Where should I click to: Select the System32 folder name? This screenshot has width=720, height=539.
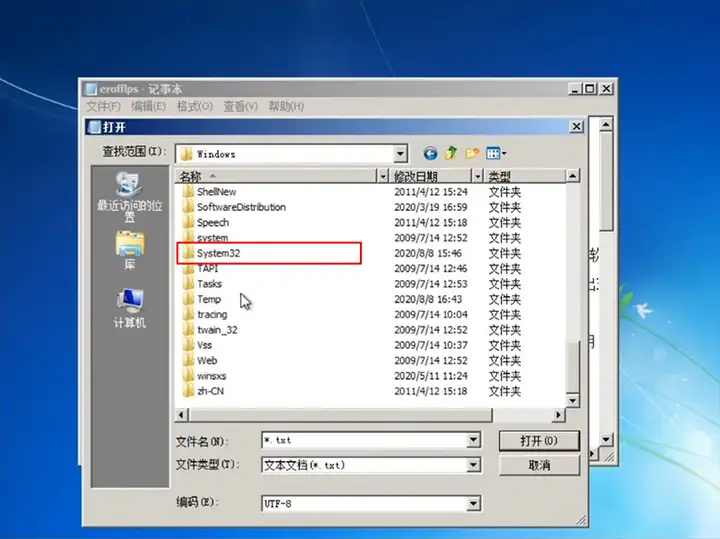click(219, 253)
